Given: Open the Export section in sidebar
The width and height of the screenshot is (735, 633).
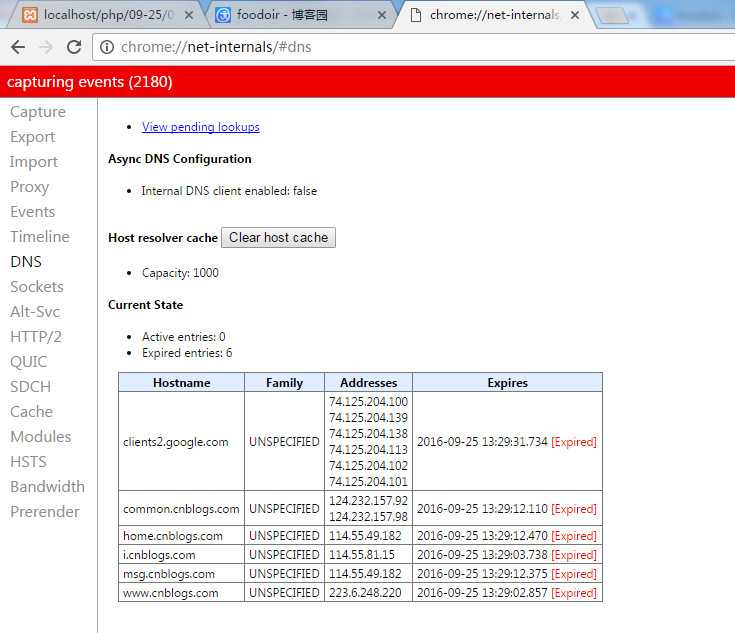Looking at the screenshot, I should [x=33, y=136].
